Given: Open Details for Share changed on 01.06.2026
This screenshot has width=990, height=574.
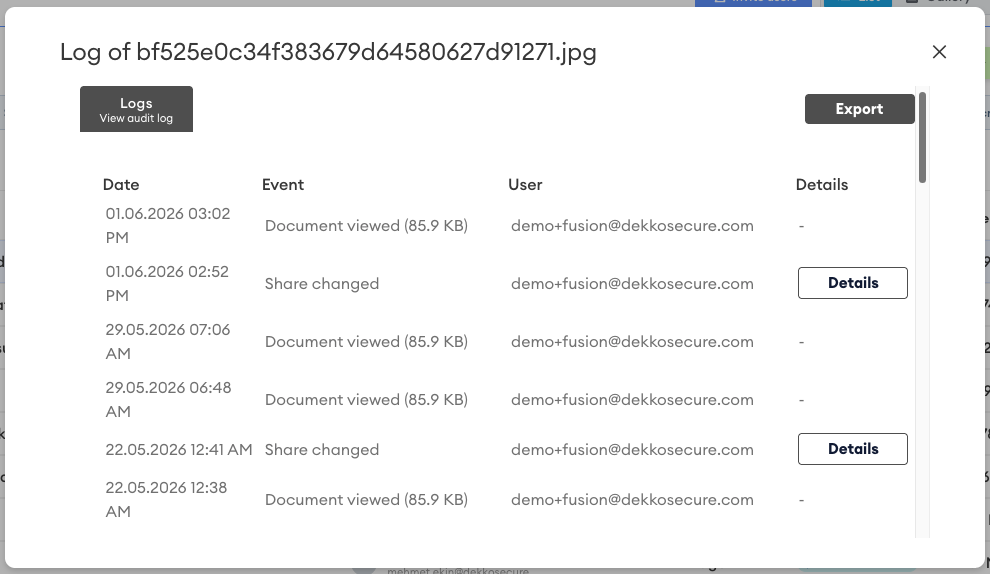Looking at the screenshot, I should tap(852, 283).
